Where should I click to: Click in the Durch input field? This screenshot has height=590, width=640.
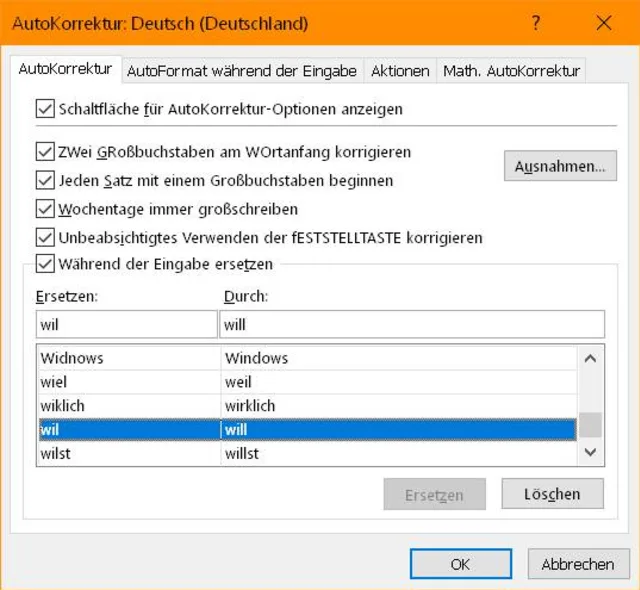(412, 324)
